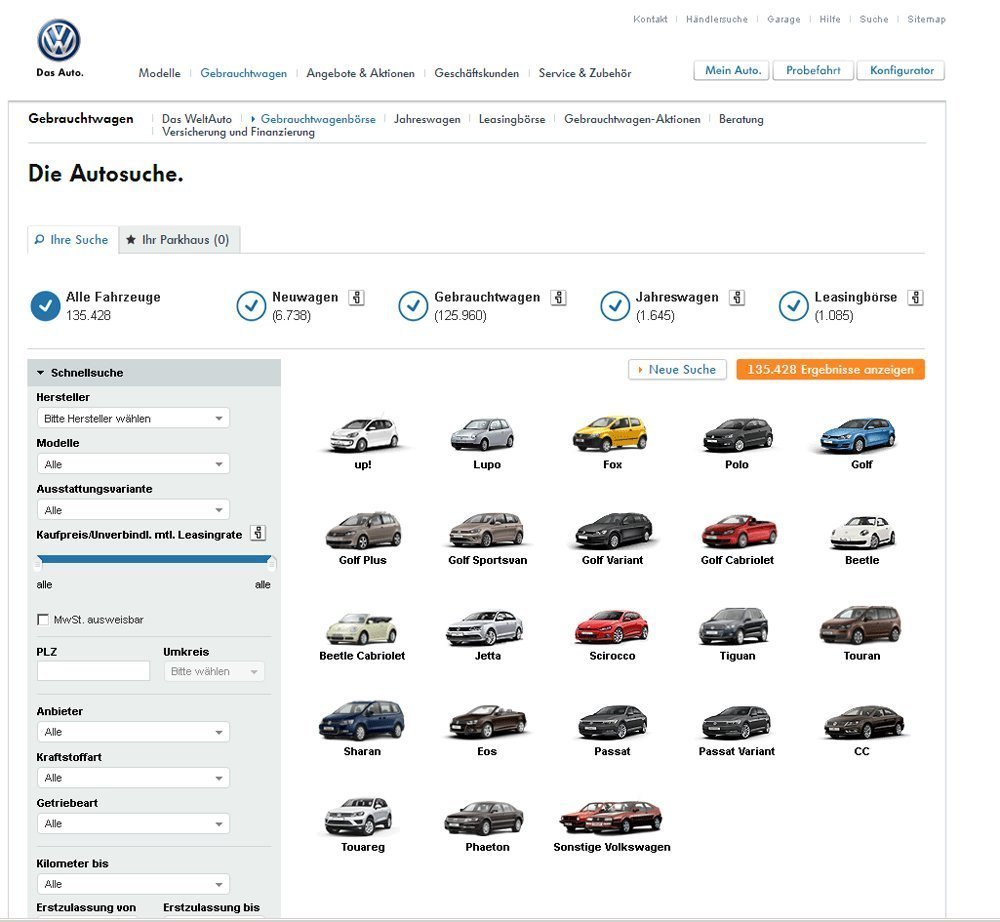Click info icon next to Neuwagen
The image size is (1000, 922).
pyautogui.click(x=356, y=298)
